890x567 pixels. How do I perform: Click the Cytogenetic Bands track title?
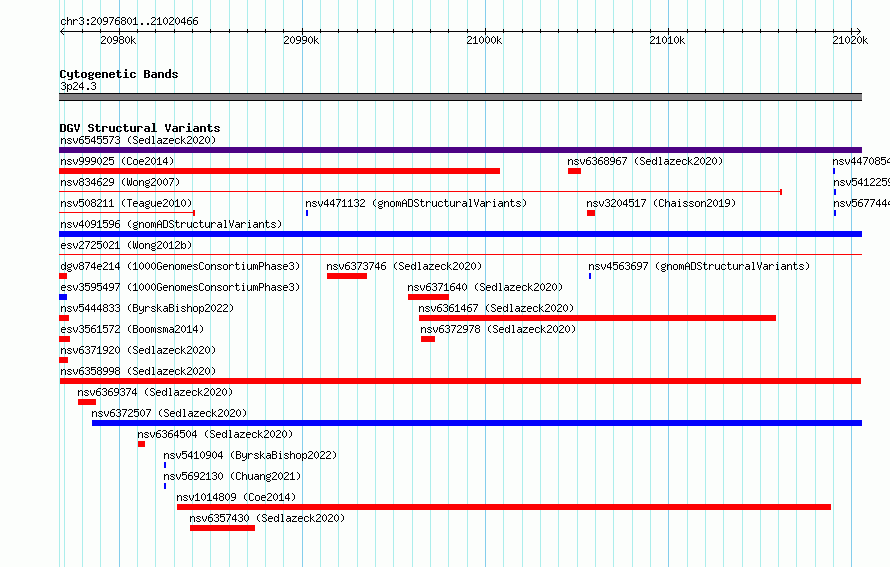pyautogui.click(x=119, y=74)
